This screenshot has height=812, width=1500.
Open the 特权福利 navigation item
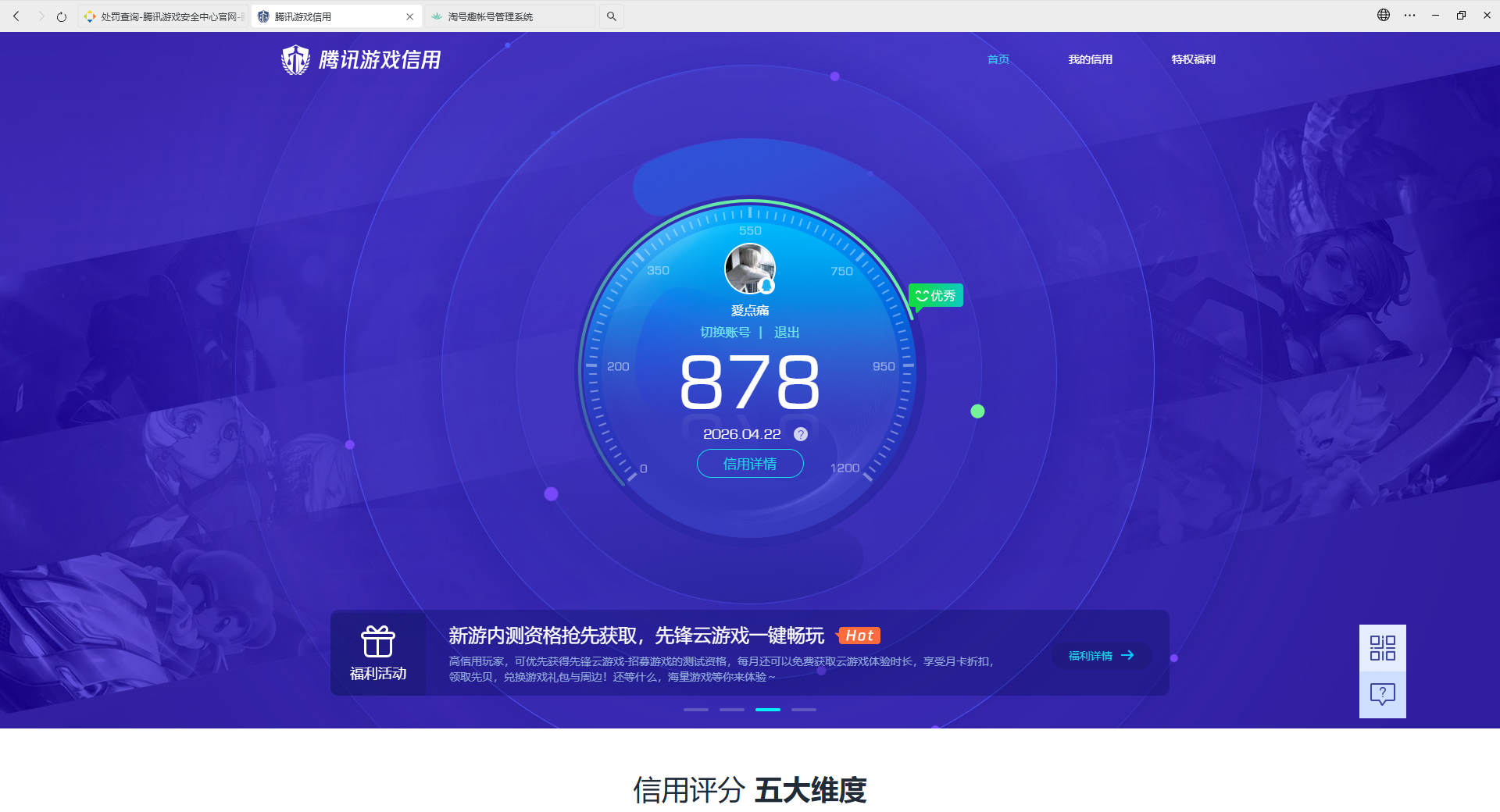tap(1193, 59)
